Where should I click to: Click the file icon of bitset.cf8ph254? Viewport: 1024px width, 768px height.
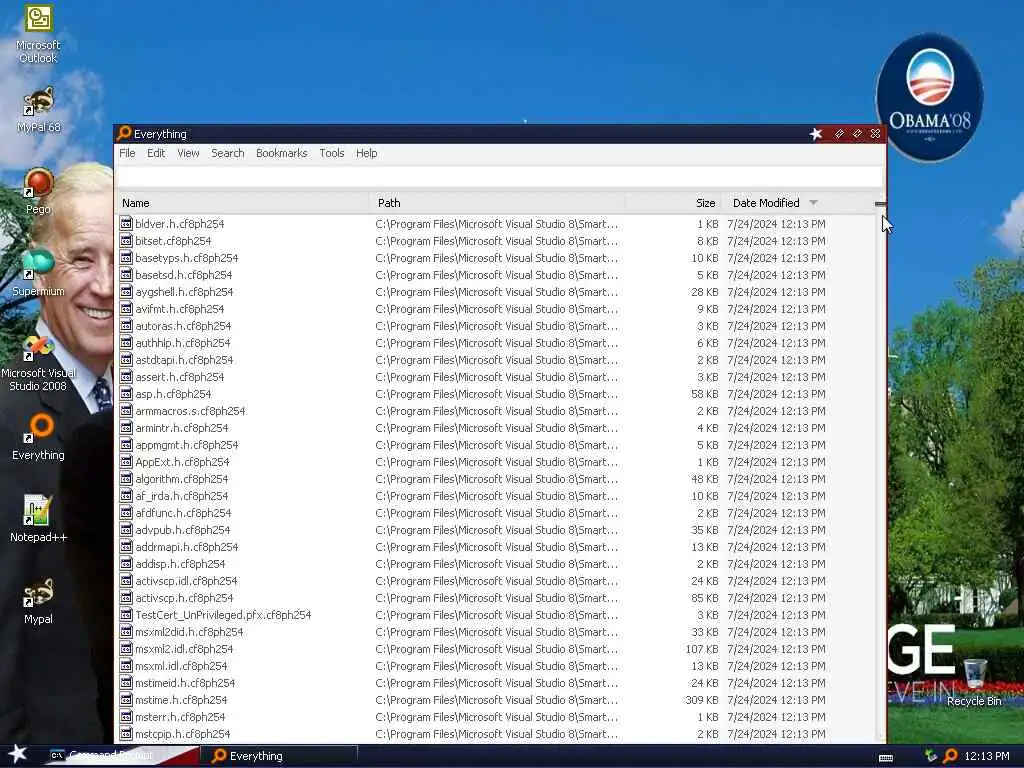126,240
